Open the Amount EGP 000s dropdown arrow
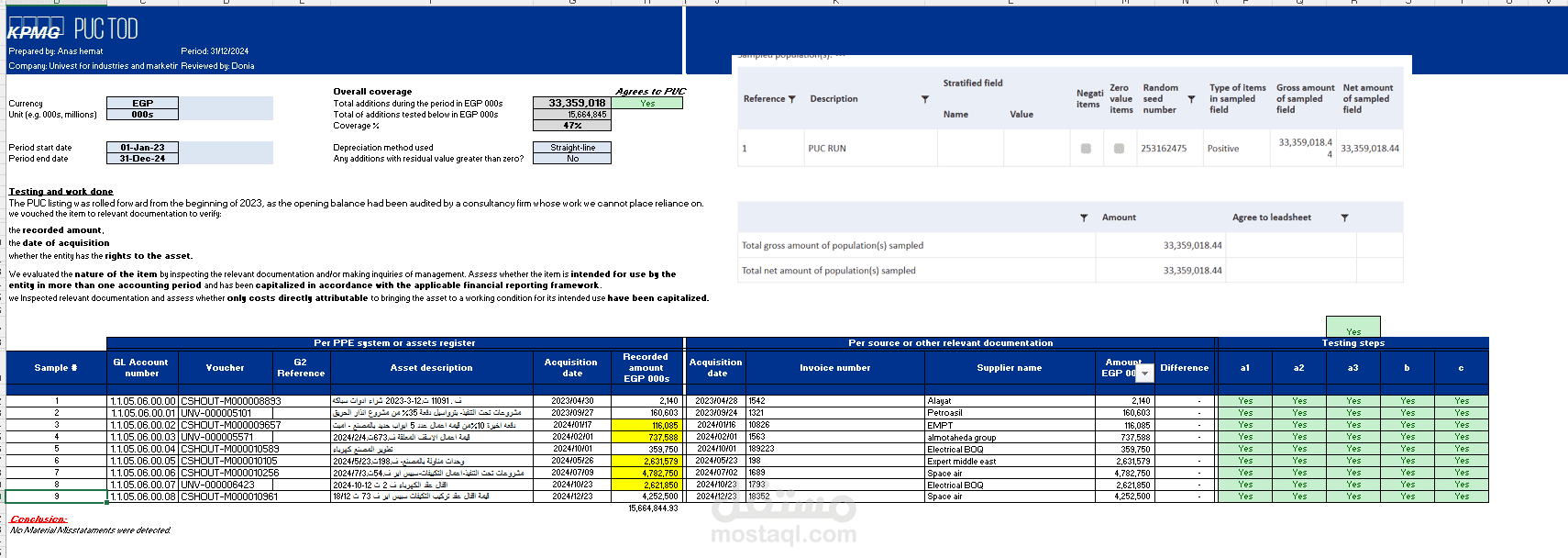Screen dimensions: 1568x558 [x=1144, y=374]
